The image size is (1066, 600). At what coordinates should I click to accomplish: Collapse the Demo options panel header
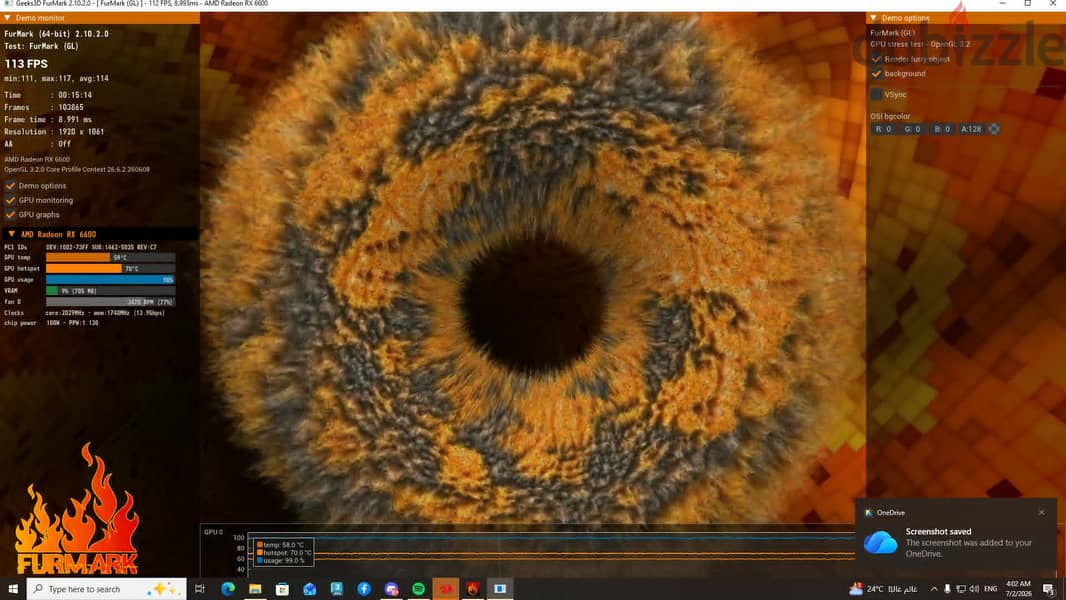[x=874, y=18]
